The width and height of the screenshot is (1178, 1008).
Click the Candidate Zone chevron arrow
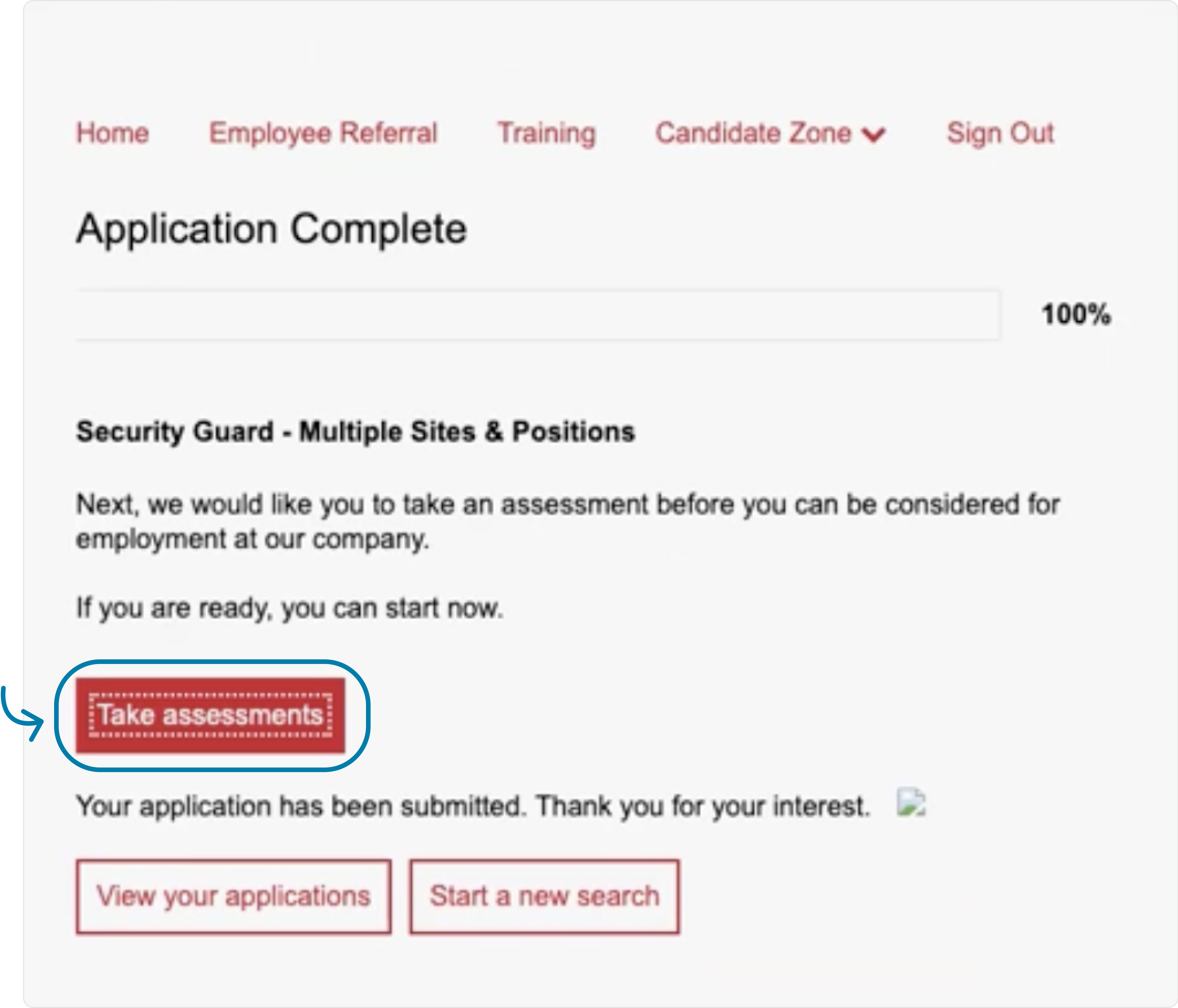pyautogui.click(x=873, y=135)
